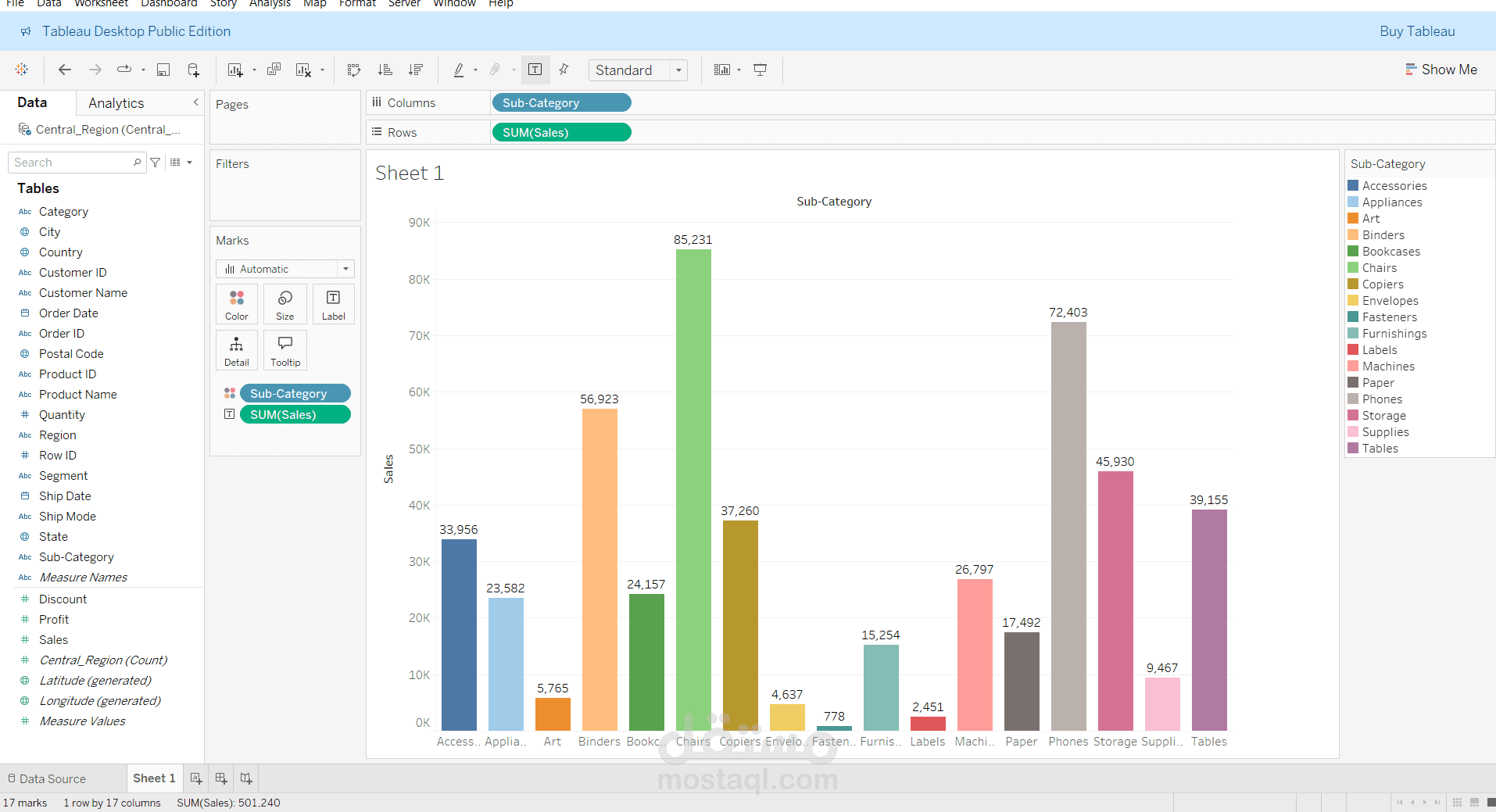Click the New Dashboard tab icon
Viewport: 1496px width, 812px height.
(x=221, y=778)
